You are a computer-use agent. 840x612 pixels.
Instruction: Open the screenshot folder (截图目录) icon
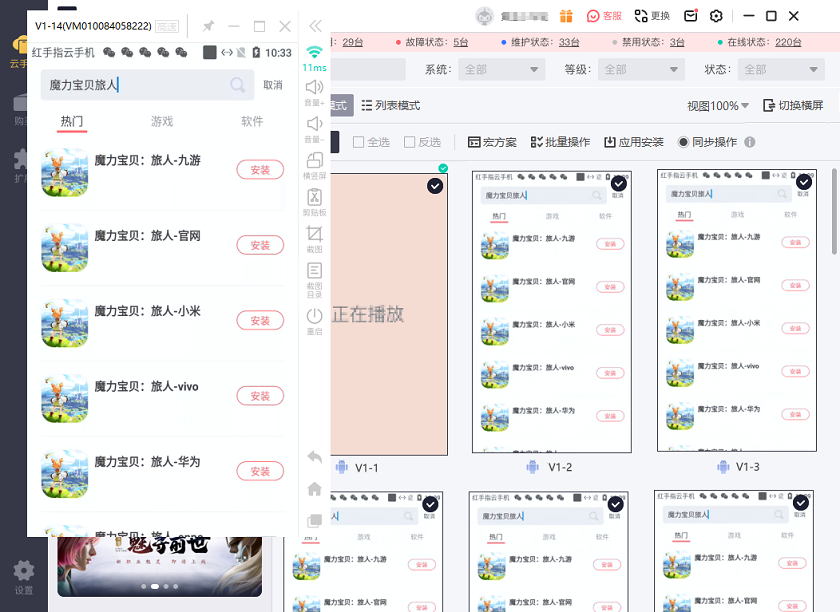tap(314, 270)
